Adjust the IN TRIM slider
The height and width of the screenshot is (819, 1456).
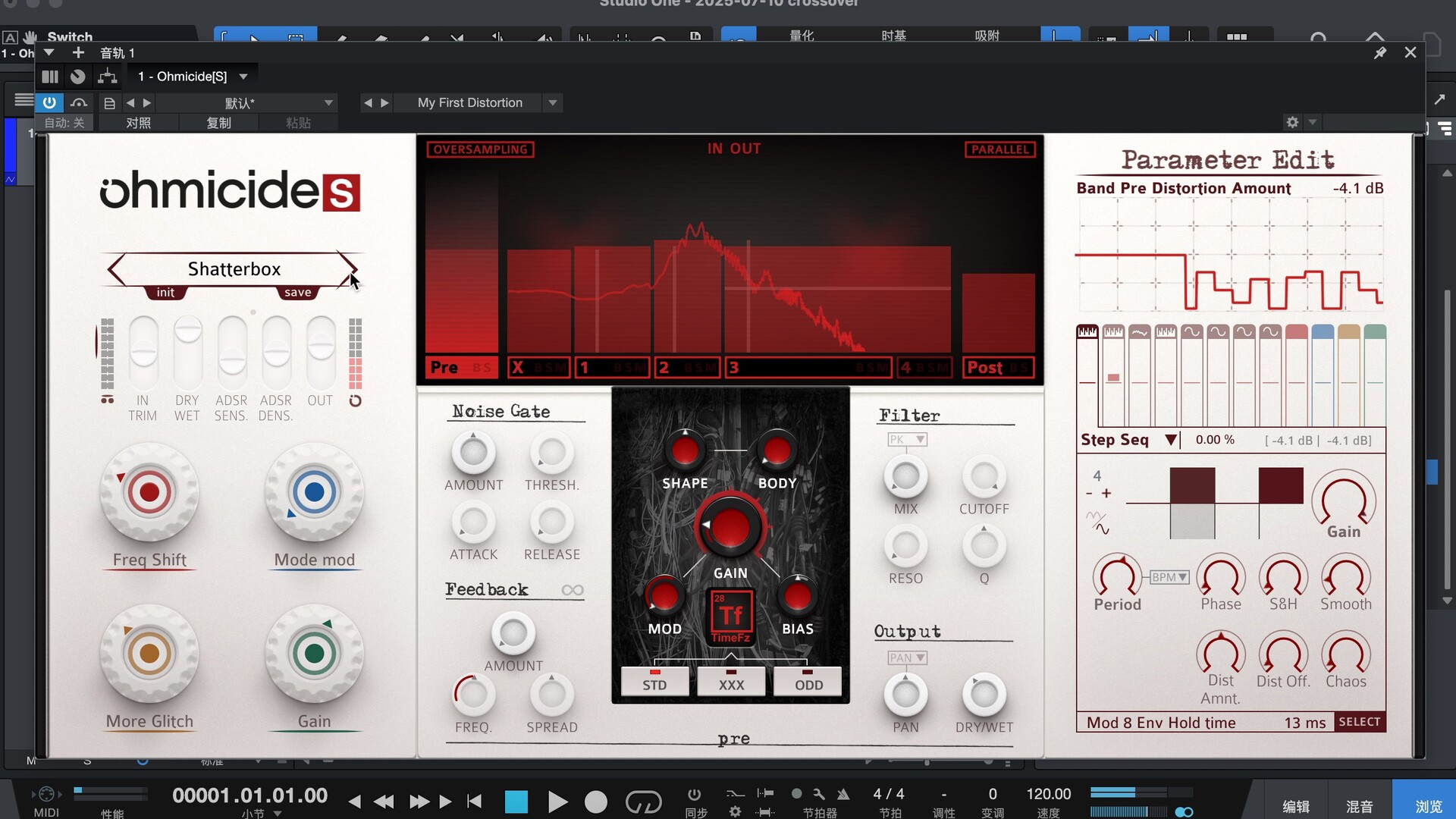(143, 353)
